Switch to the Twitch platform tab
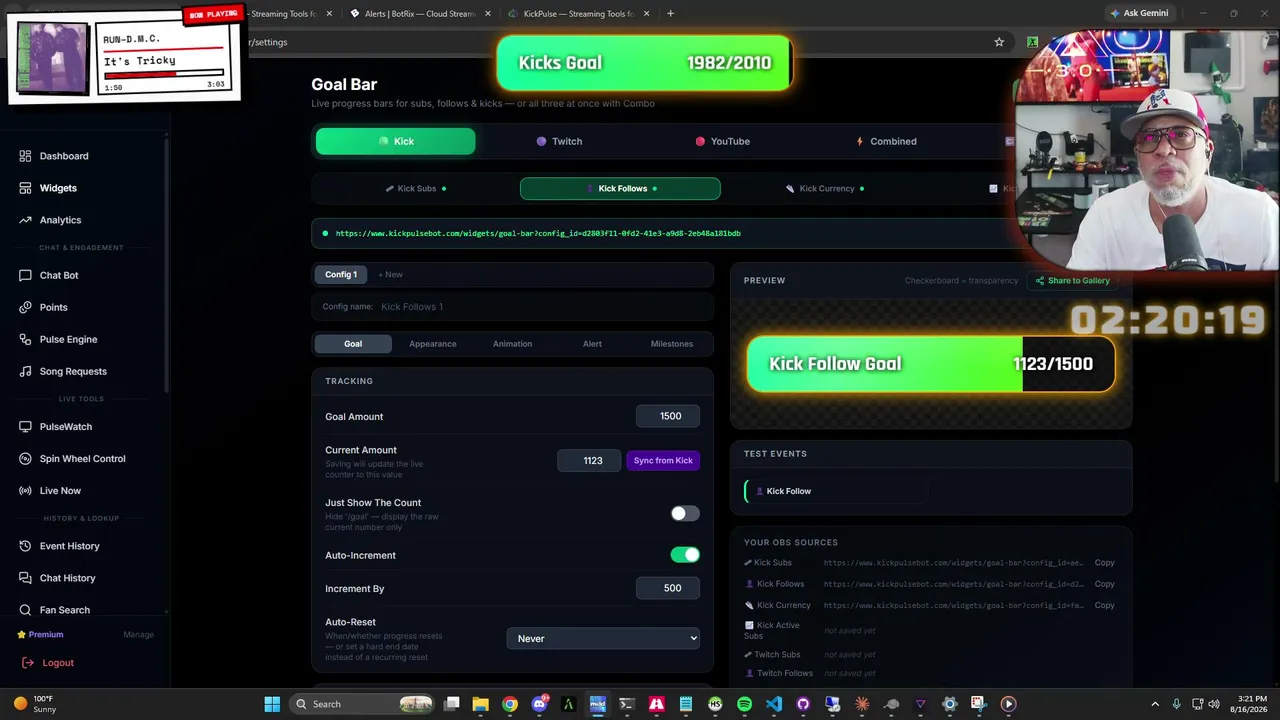 click(559, 141)
